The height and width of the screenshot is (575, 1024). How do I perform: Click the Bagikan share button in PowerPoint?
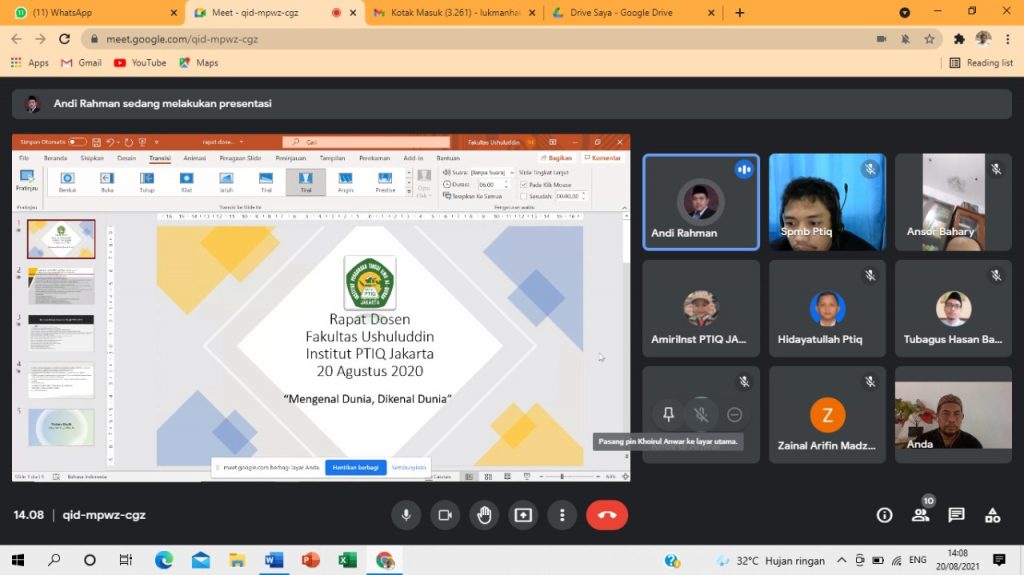[556, 158]
